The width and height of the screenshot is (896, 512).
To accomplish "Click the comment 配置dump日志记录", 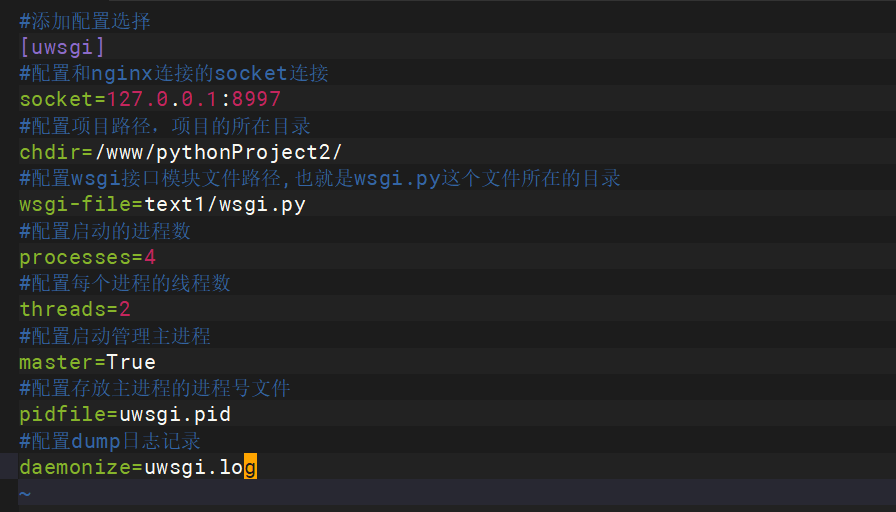I will 110,441.
